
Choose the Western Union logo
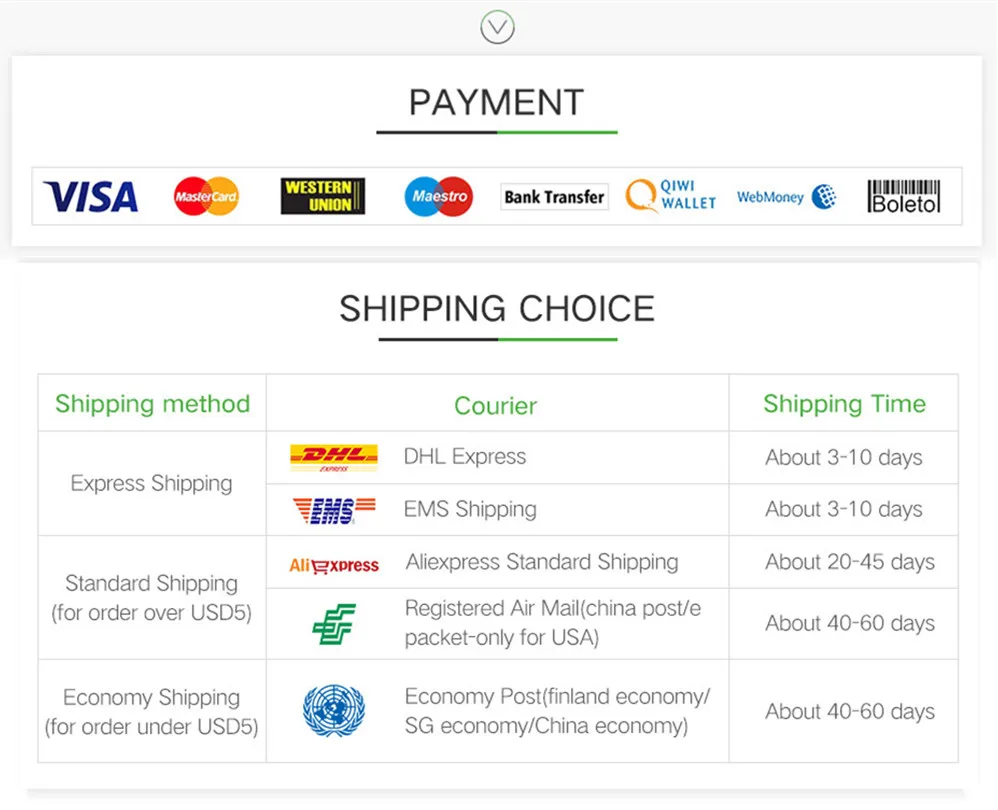(322, 196)
